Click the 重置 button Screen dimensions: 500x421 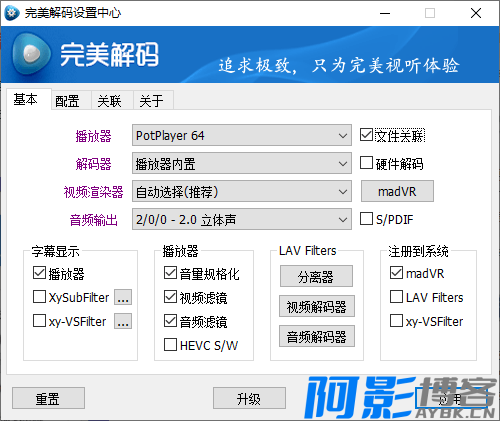pos(48,398)
